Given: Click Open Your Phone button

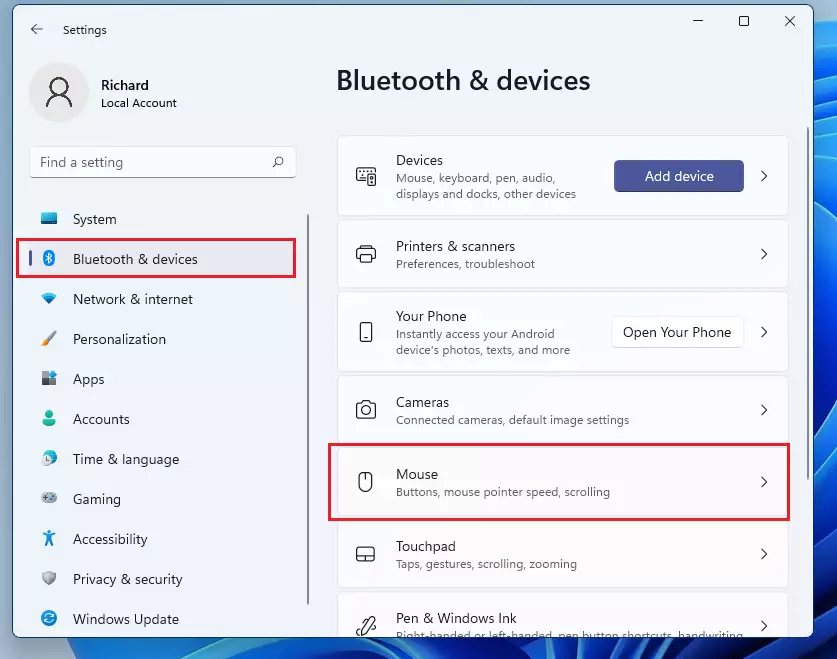Looking at the screenshot, I should 677,332.
